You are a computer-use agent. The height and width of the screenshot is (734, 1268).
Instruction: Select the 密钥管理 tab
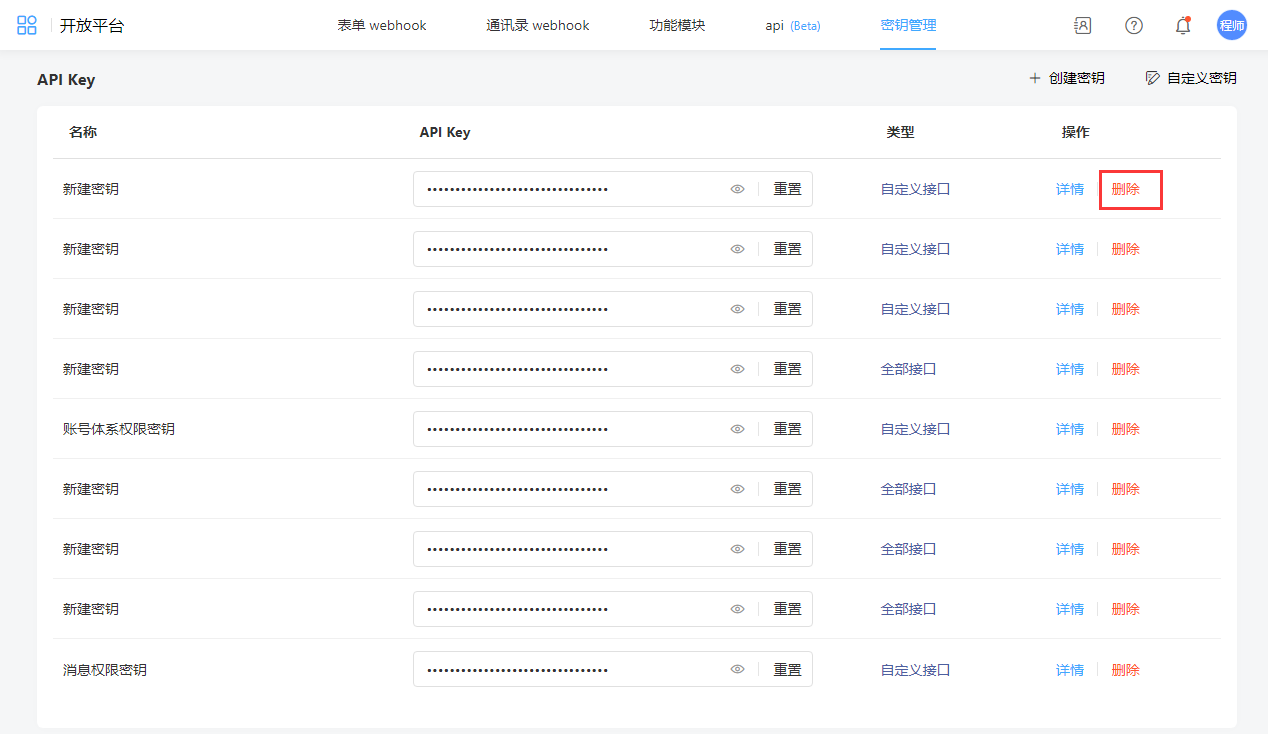coord(908,26)
